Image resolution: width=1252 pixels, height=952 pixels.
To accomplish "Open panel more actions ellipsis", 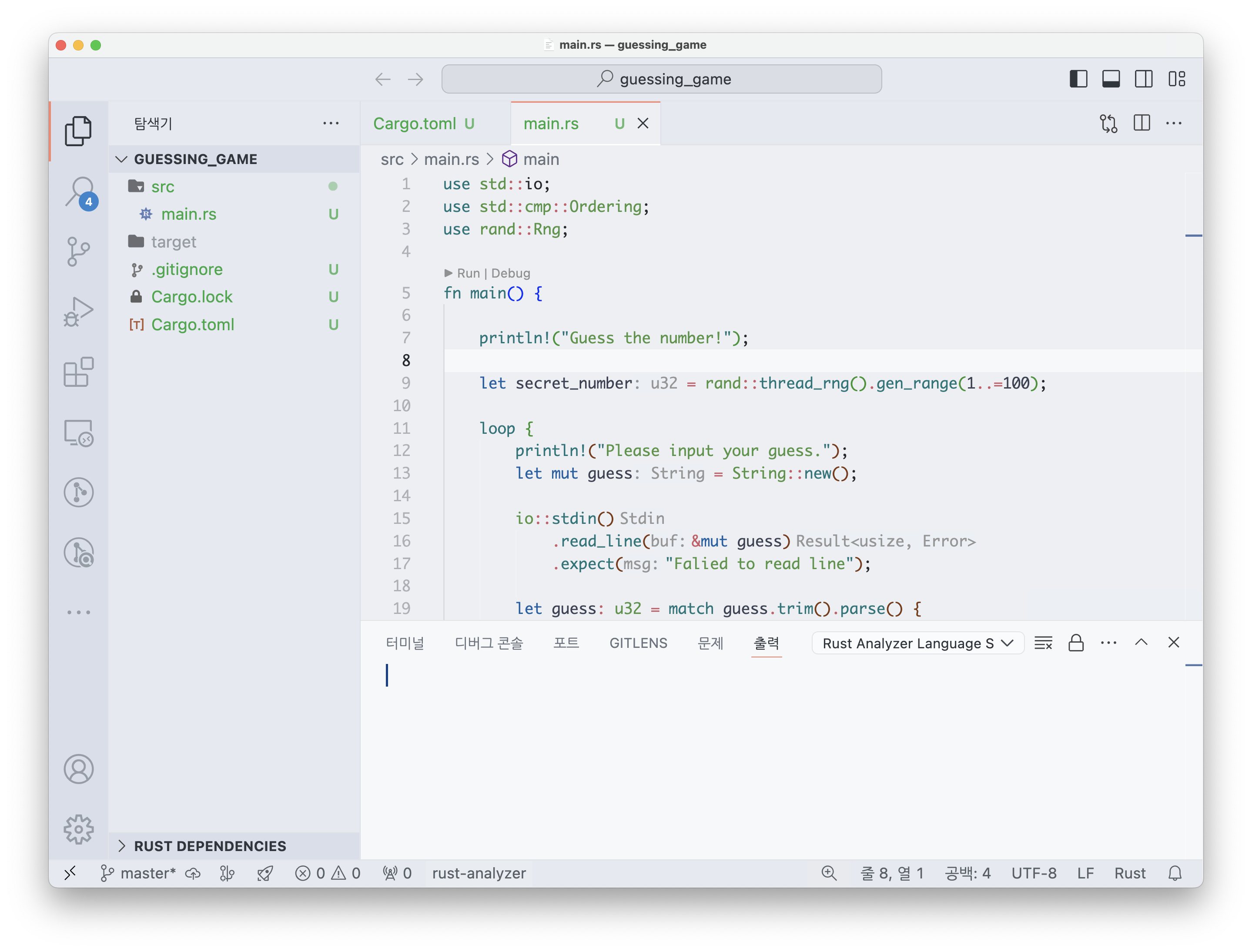I will click(1108, 643).
